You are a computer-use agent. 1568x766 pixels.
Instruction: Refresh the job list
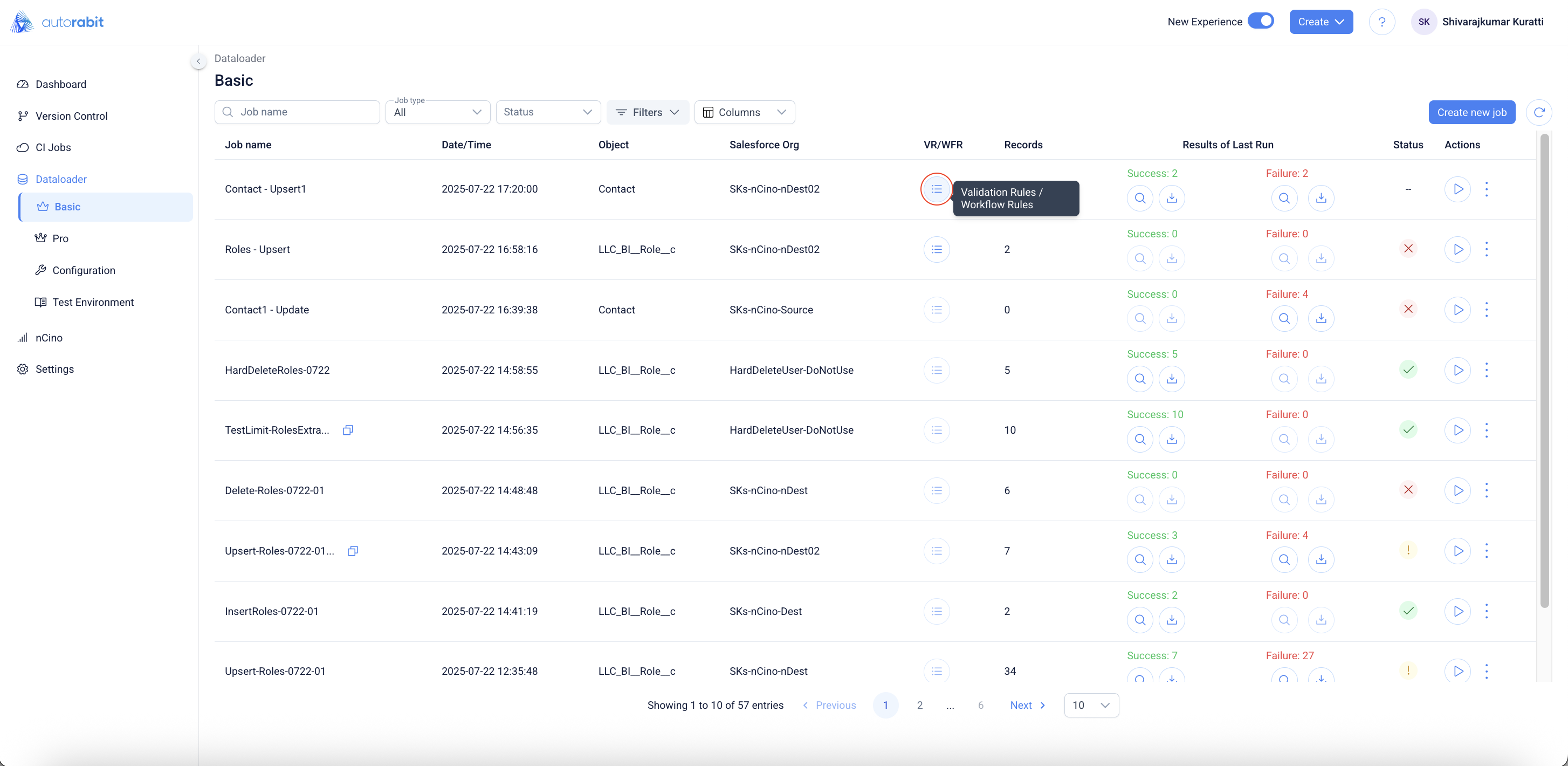coord(1538,113)
